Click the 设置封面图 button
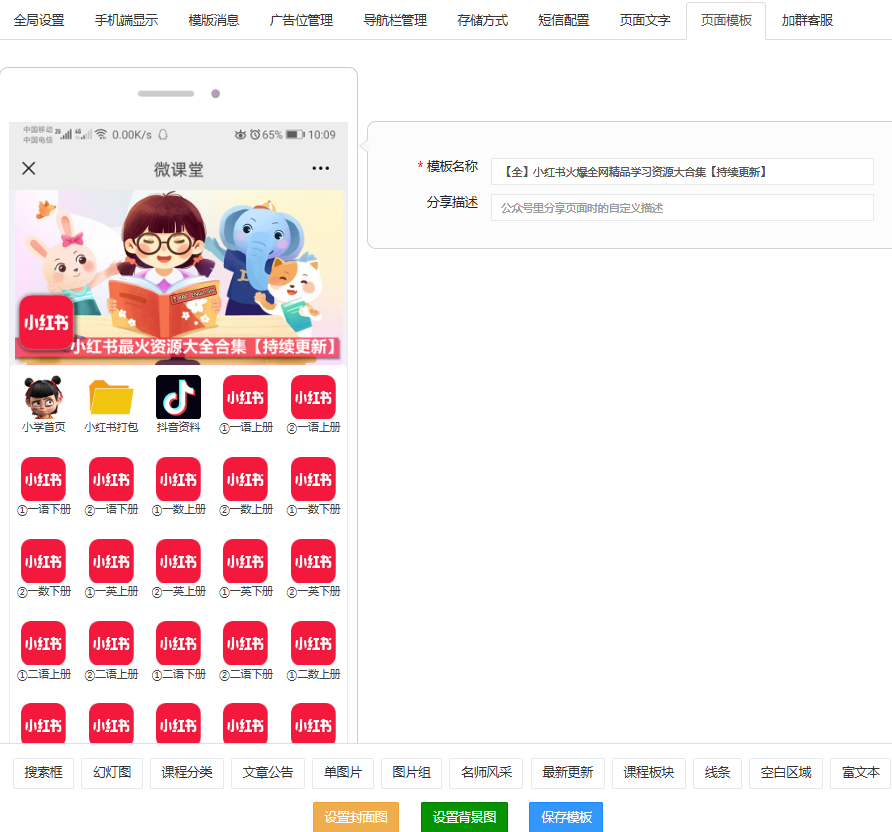The width and height of the screenshot is (892, 832). pos(356,817)
